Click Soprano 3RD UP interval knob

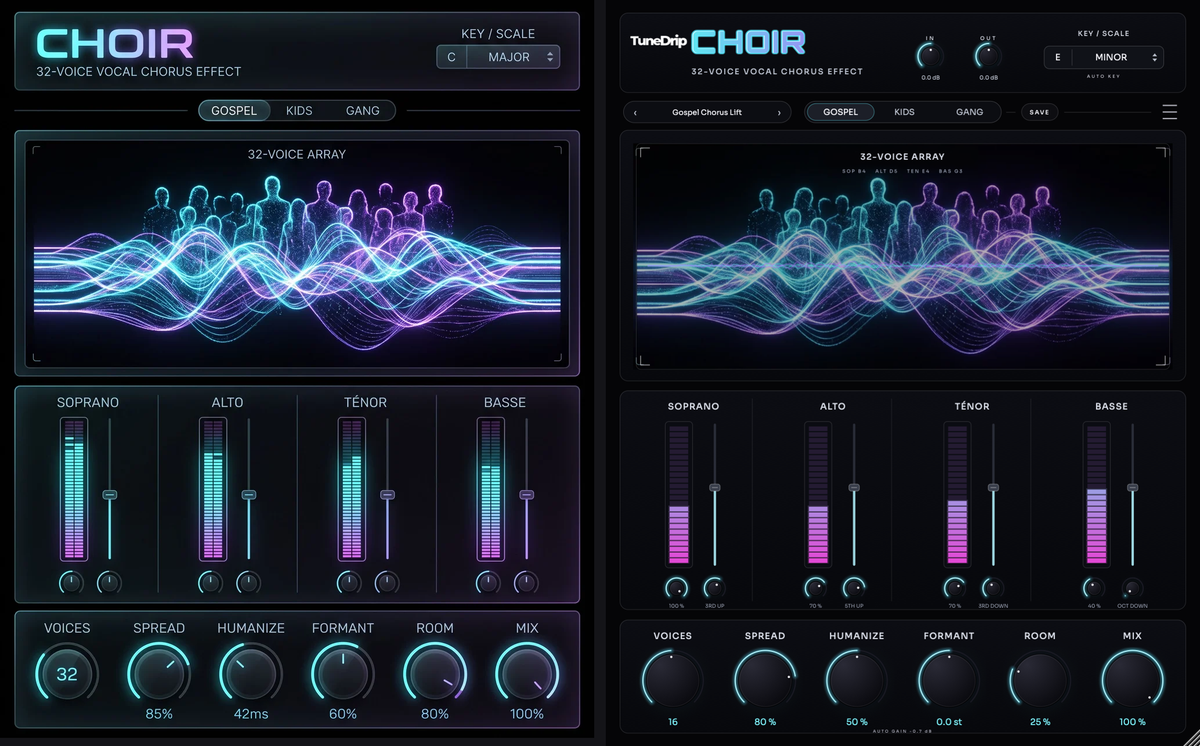714,588
